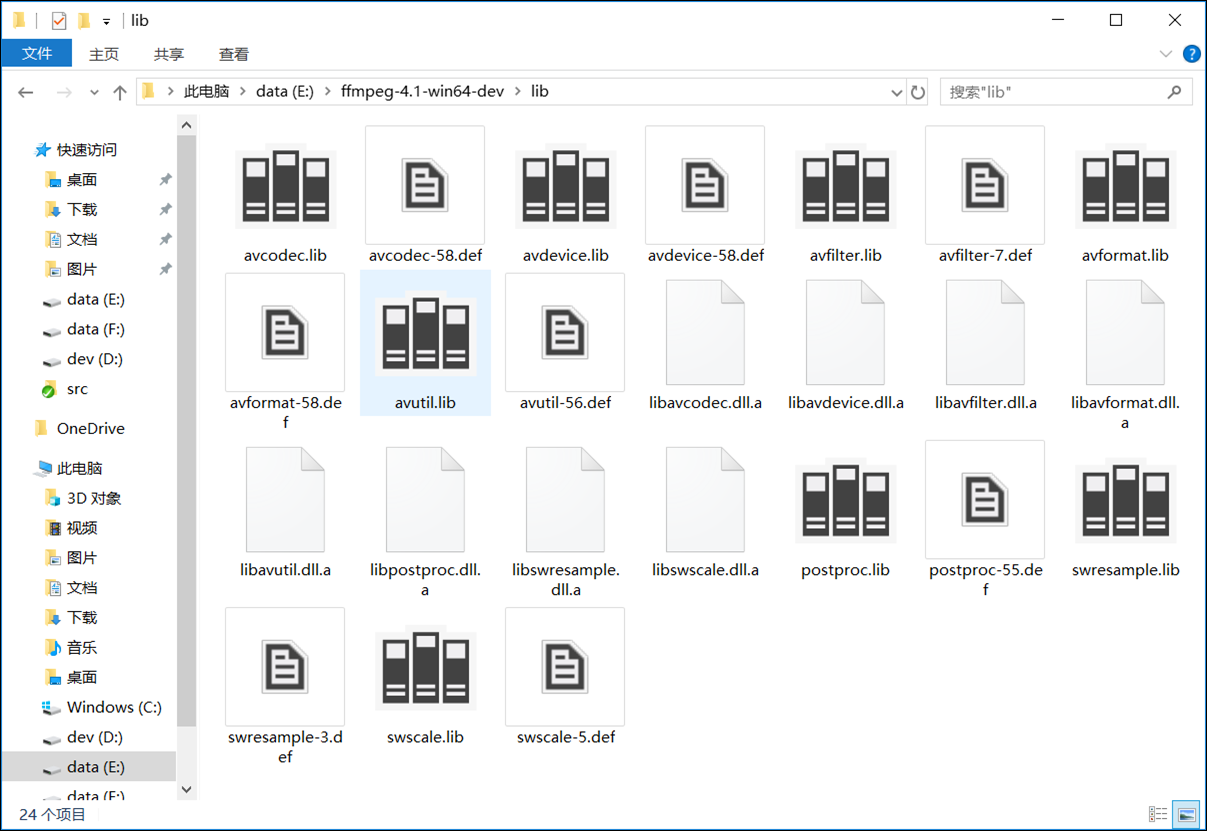Open the recent locations dropdown arrow
The width and height of the screenshot is (1207, 831).
(94, 92)
